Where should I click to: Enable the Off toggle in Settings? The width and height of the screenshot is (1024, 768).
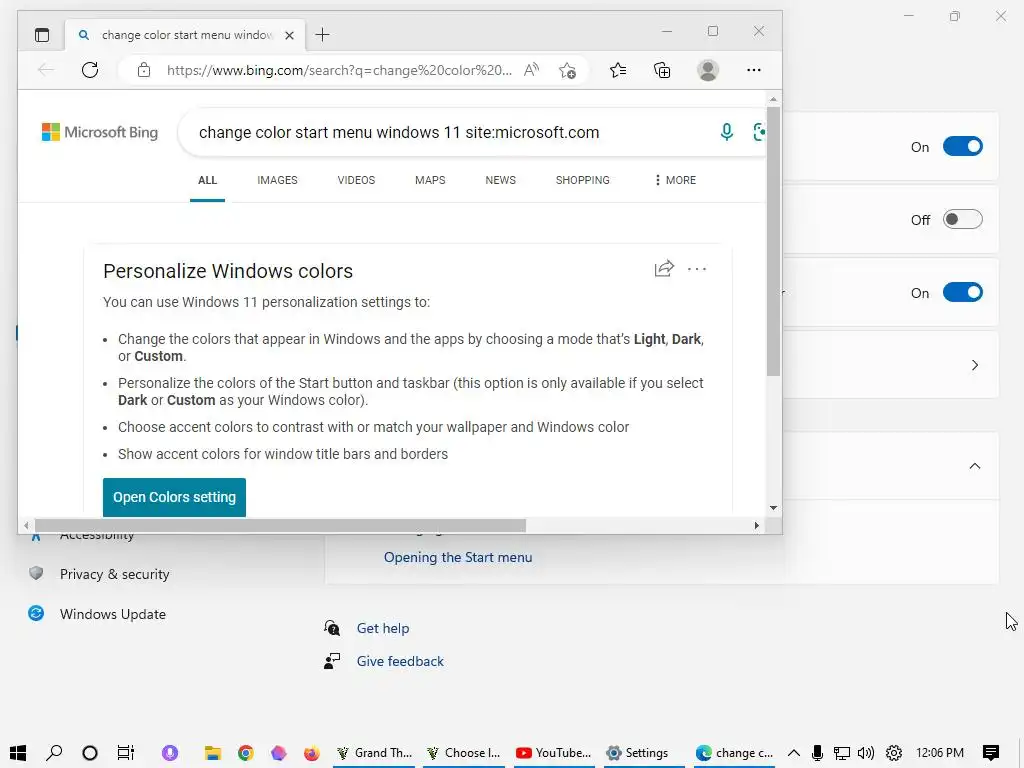(x=963, y=219)
